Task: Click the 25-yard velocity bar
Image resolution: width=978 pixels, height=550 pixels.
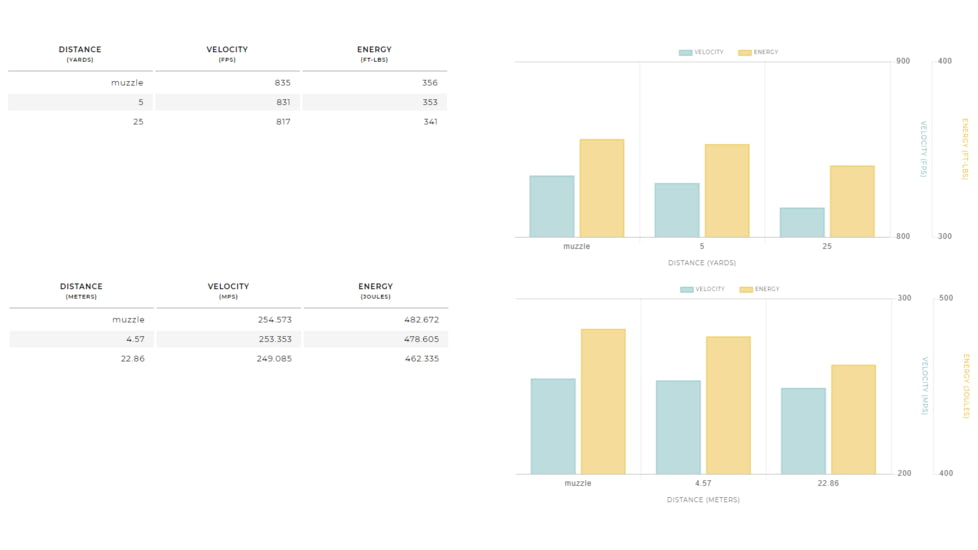Action: 802,222
